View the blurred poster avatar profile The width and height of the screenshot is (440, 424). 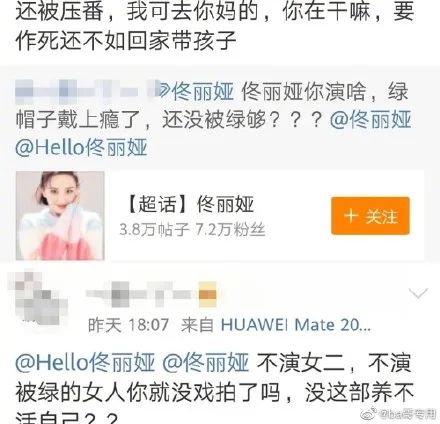37,299
